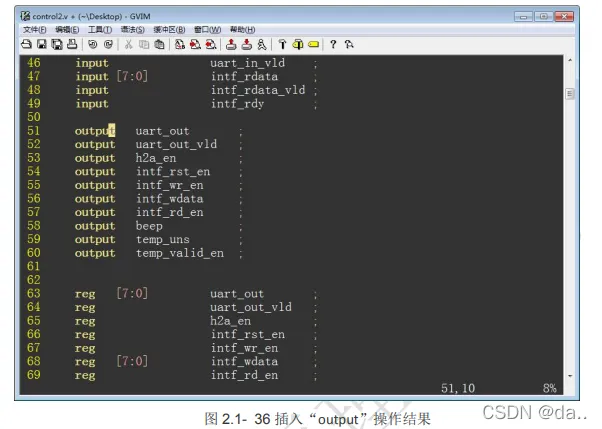Close the GVIM window
This screenshot has width=602, height=429.
point(564,17)
